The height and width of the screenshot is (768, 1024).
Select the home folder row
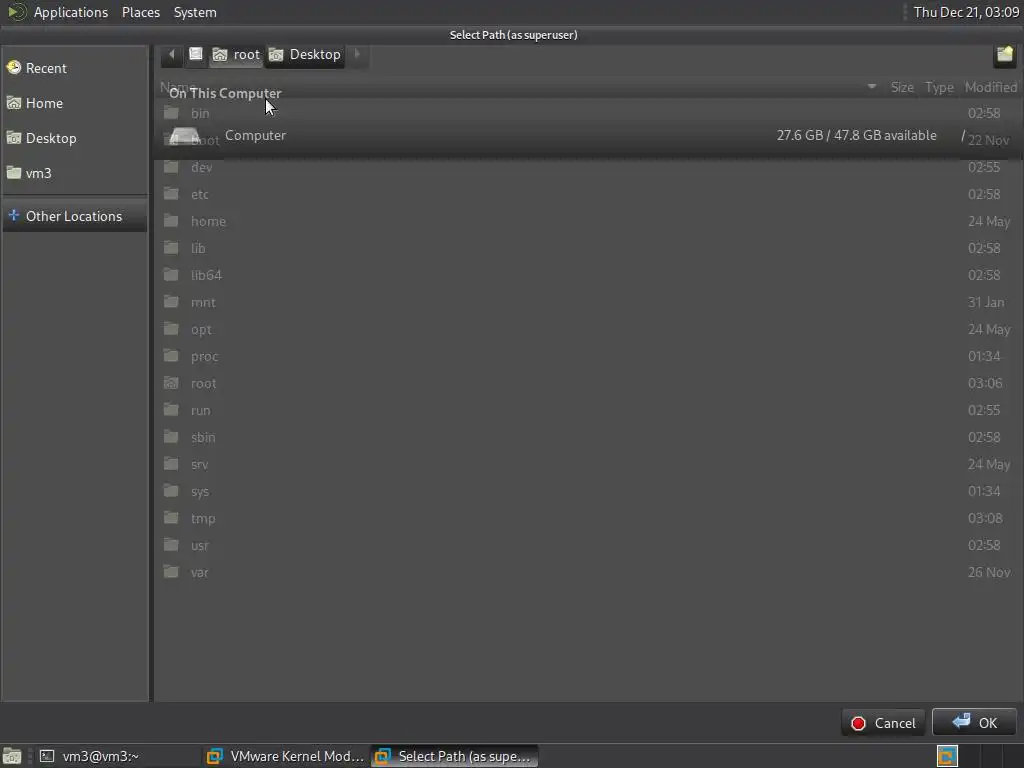(x=589, y=221)
